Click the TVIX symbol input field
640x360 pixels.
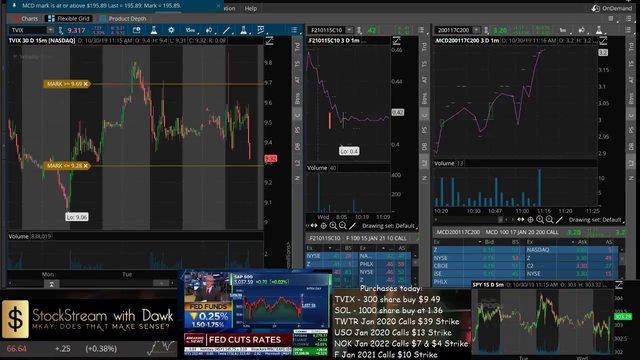[28, 30]
